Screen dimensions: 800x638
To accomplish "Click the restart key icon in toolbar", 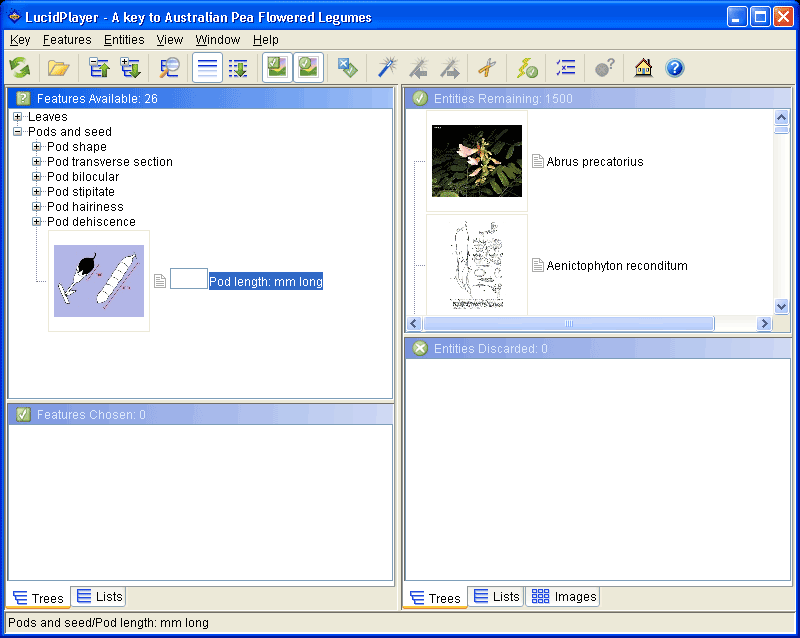I will (20, 68).
